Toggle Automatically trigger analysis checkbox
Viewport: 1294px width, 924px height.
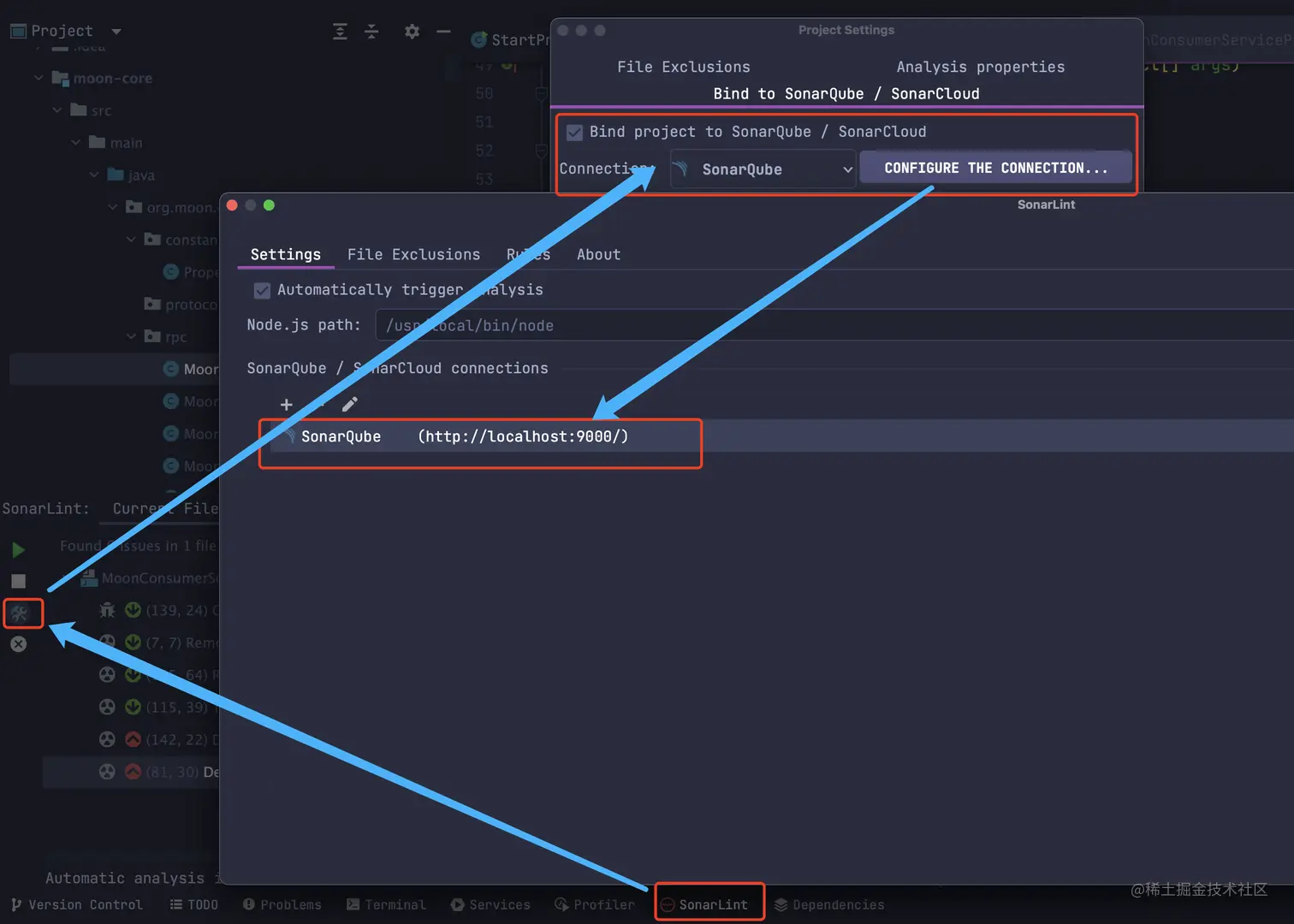click(262, 291)
